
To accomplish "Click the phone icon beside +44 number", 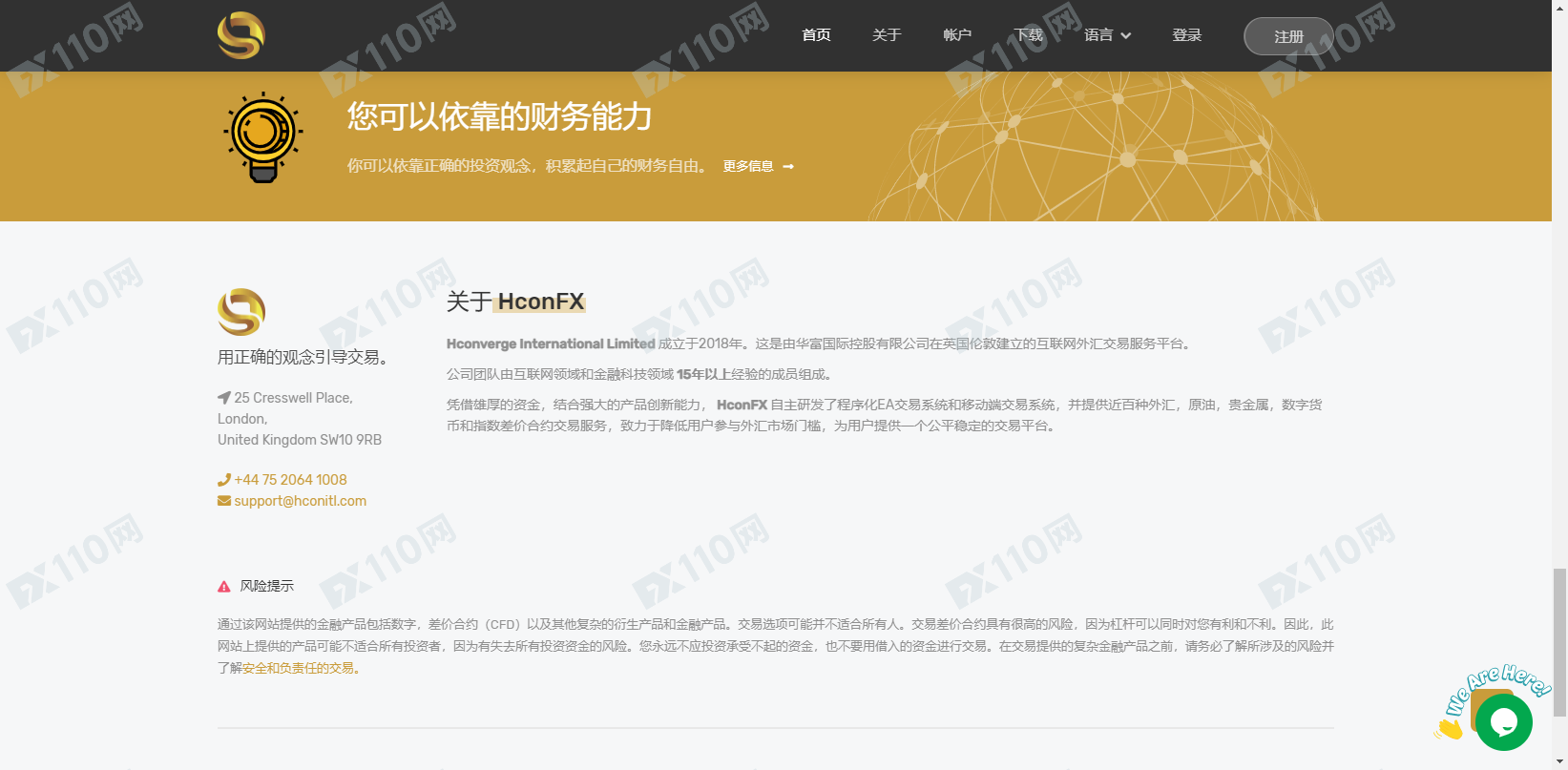I will click(224, 480).
